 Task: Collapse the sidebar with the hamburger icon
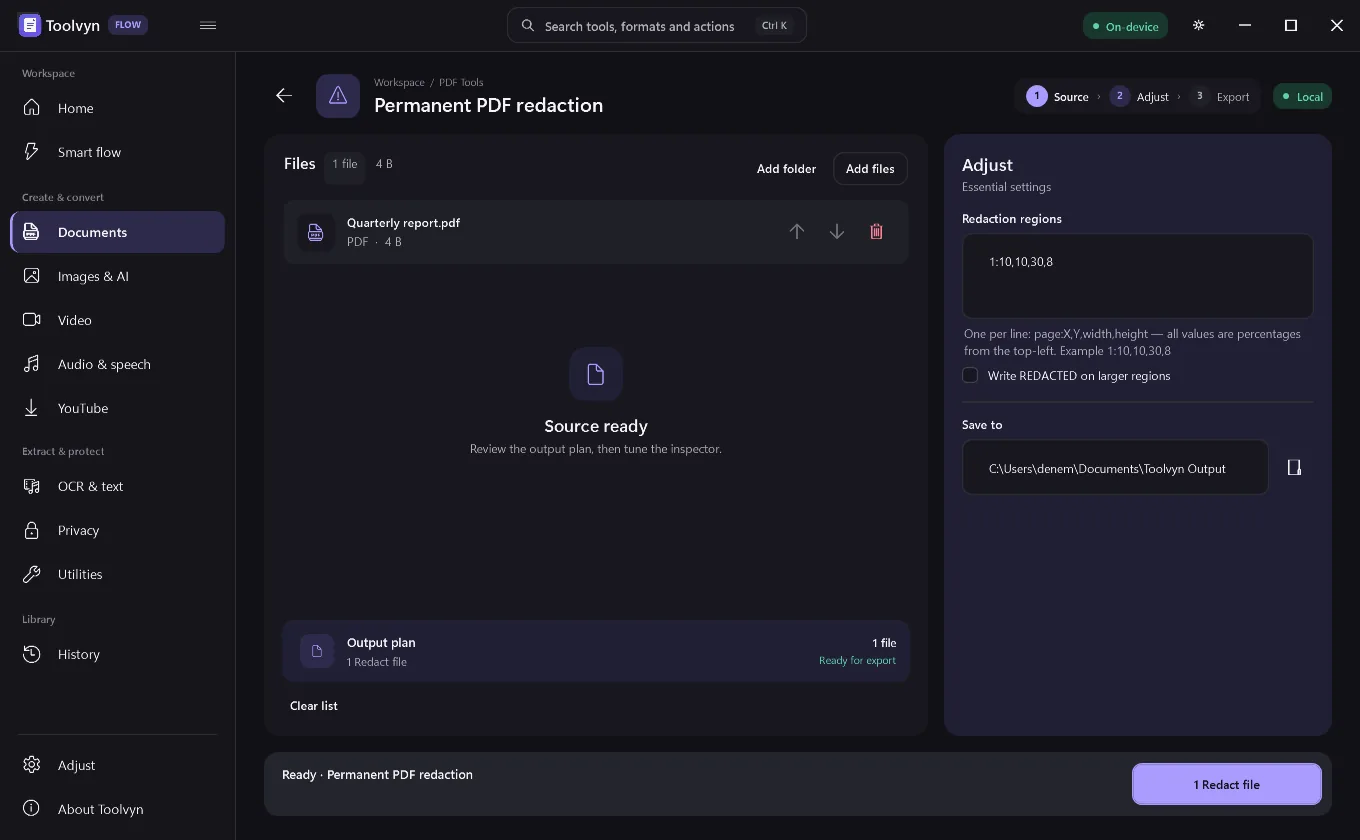208,26
